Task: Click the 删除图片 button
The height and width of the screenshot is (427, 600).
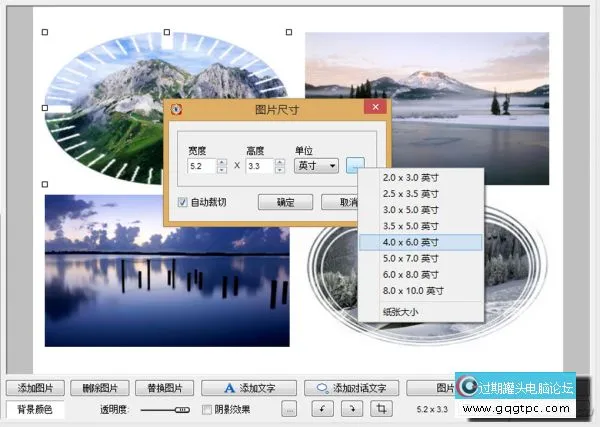Action: click(x=100, y=388)
